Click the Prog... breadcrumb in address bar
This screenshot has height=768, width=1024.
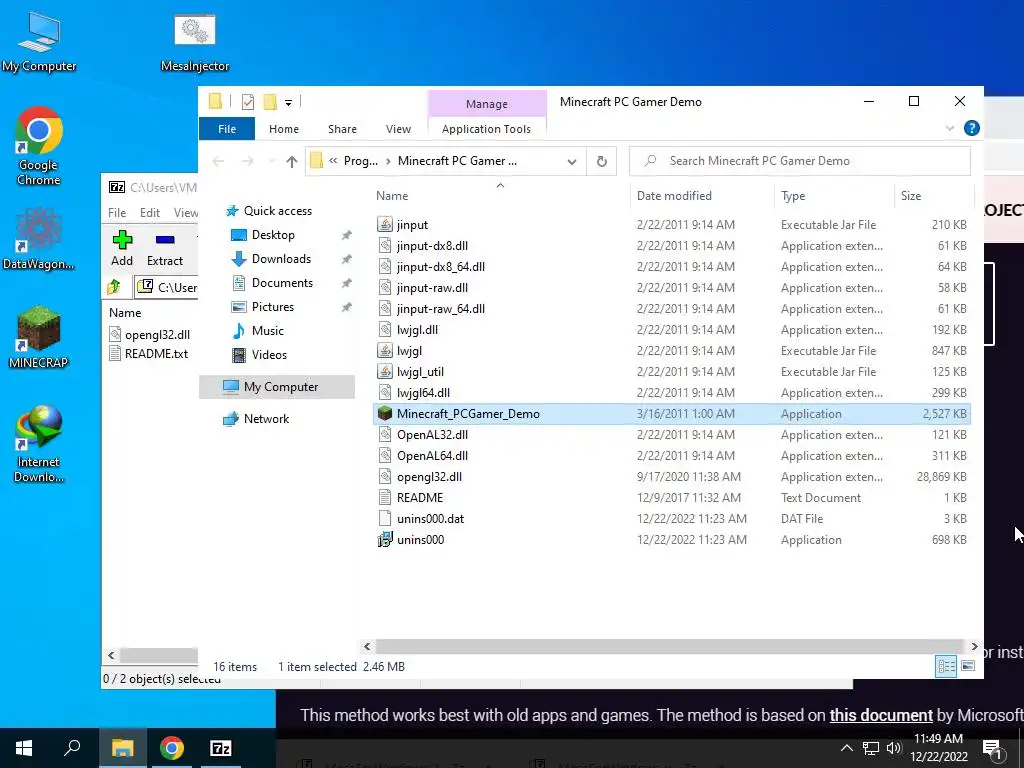click(360, 161)
